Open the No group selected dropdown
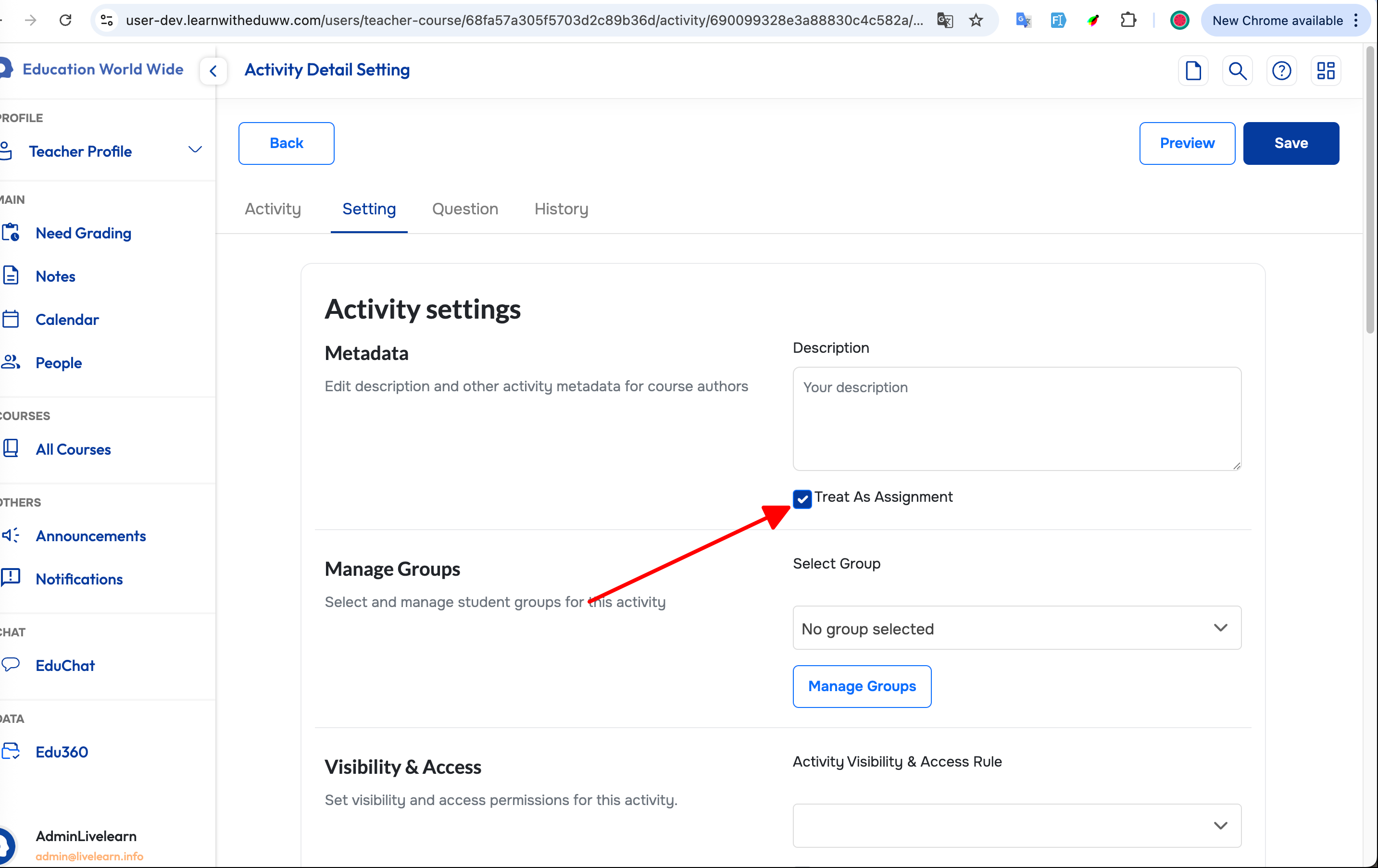The image size is (1378, 868). pos(1016,628)
